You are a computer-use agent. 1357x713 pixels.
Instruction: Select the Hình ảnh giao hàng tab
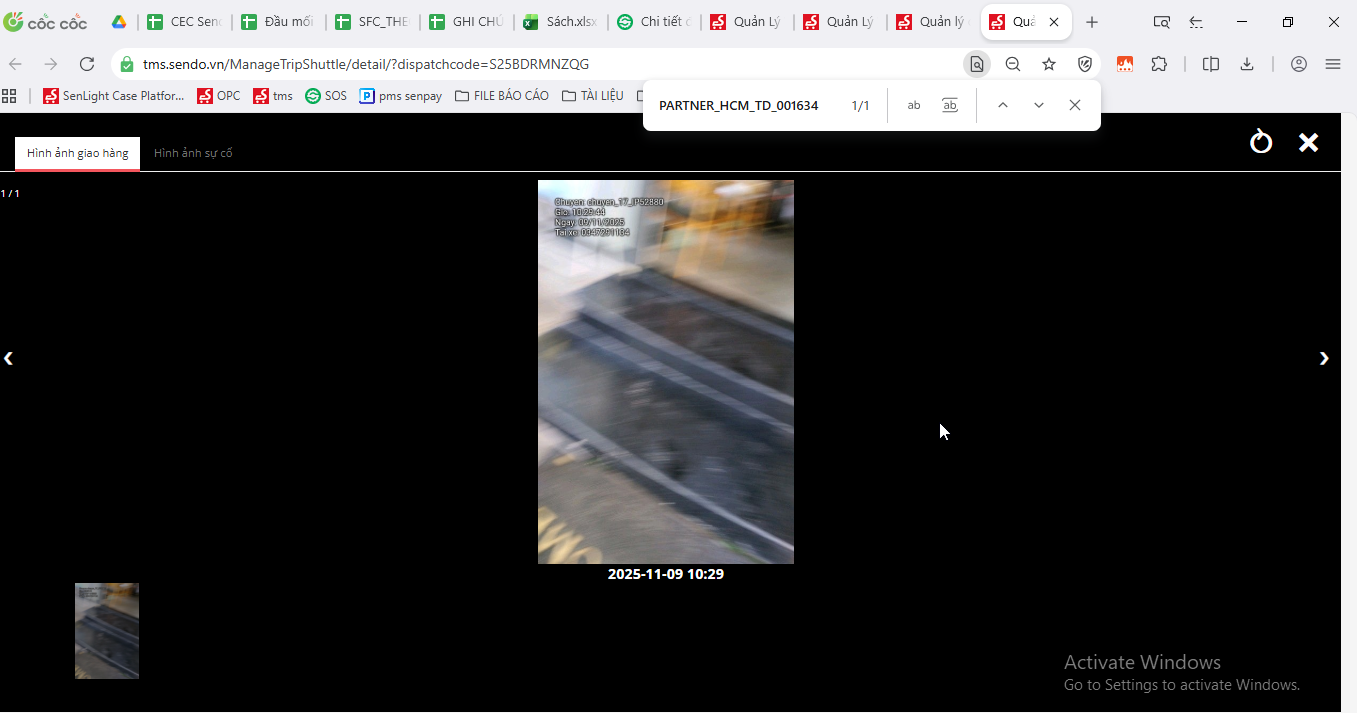78,153
